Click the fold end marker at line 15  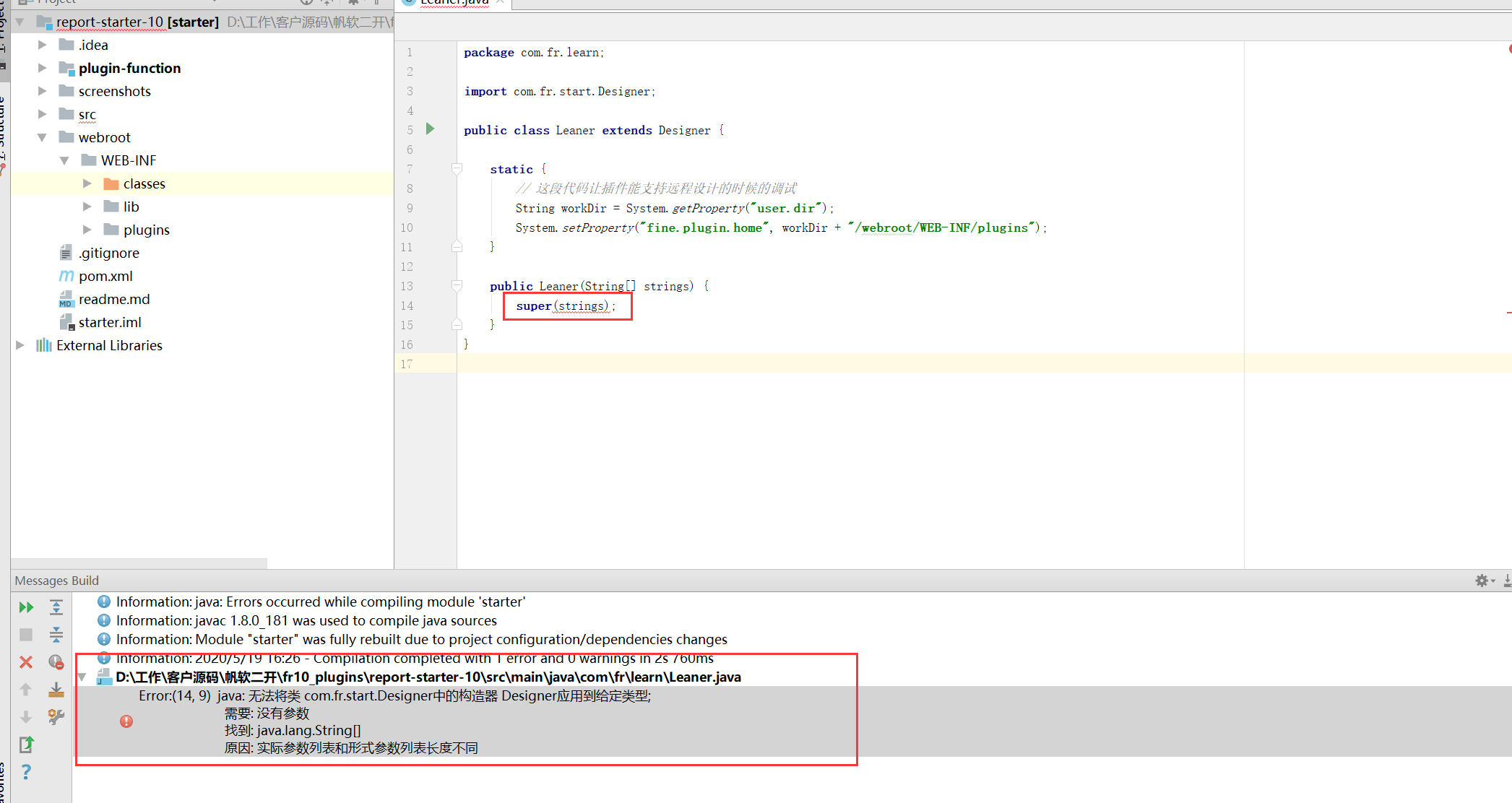pyautogui.click(x=457, y=324)
